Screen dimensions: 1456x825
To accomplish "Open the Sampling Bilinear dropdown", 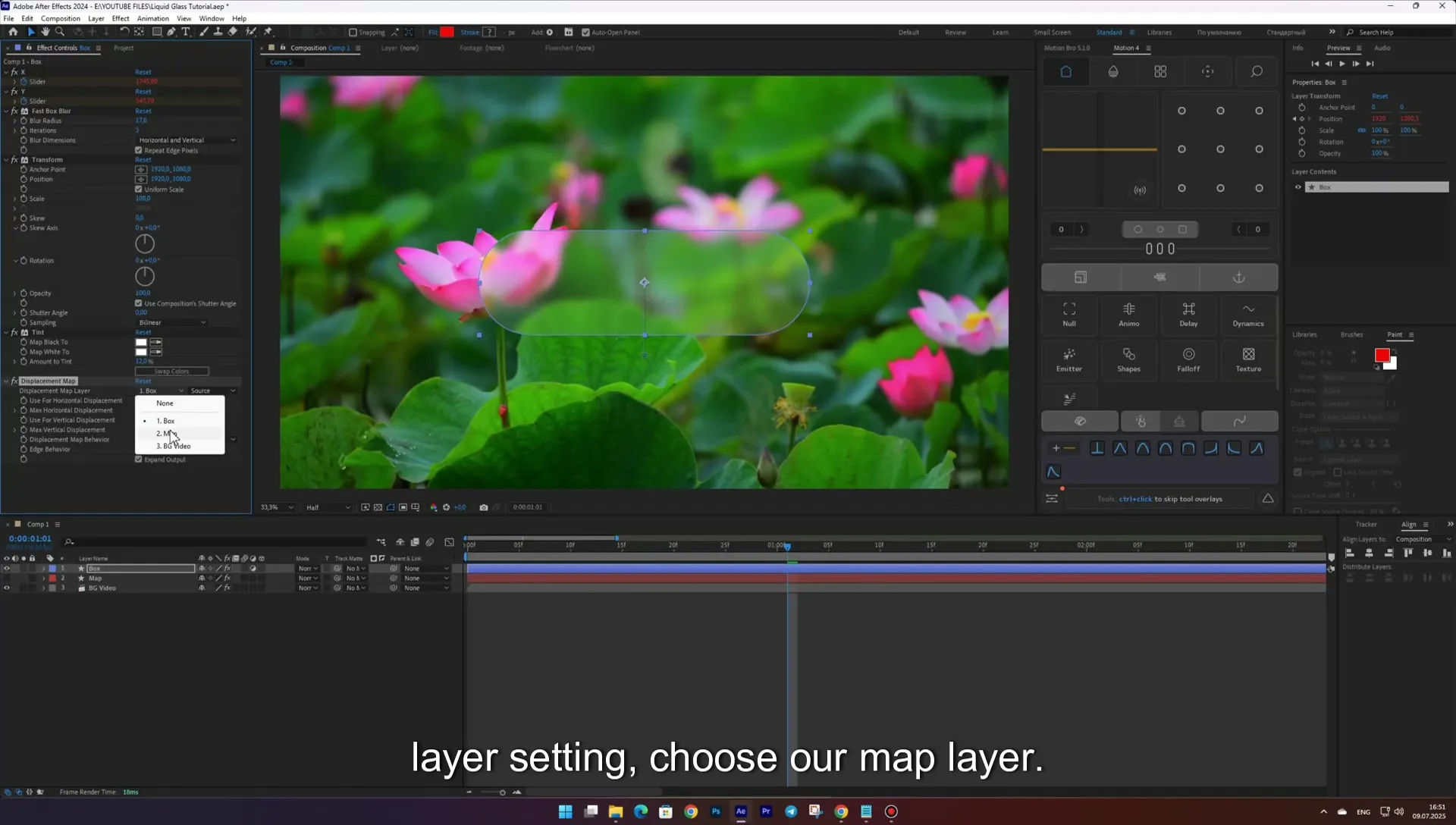I will (172, 323).
